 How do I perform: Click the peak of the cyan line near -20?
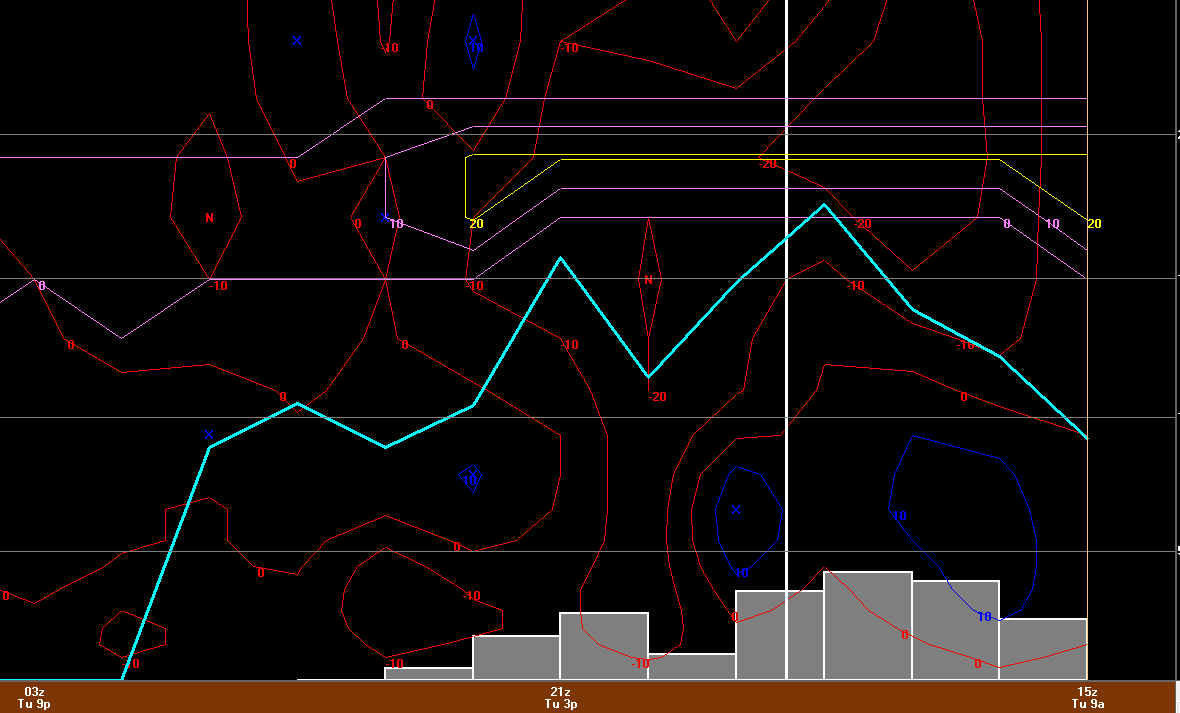tap(824, 205)
